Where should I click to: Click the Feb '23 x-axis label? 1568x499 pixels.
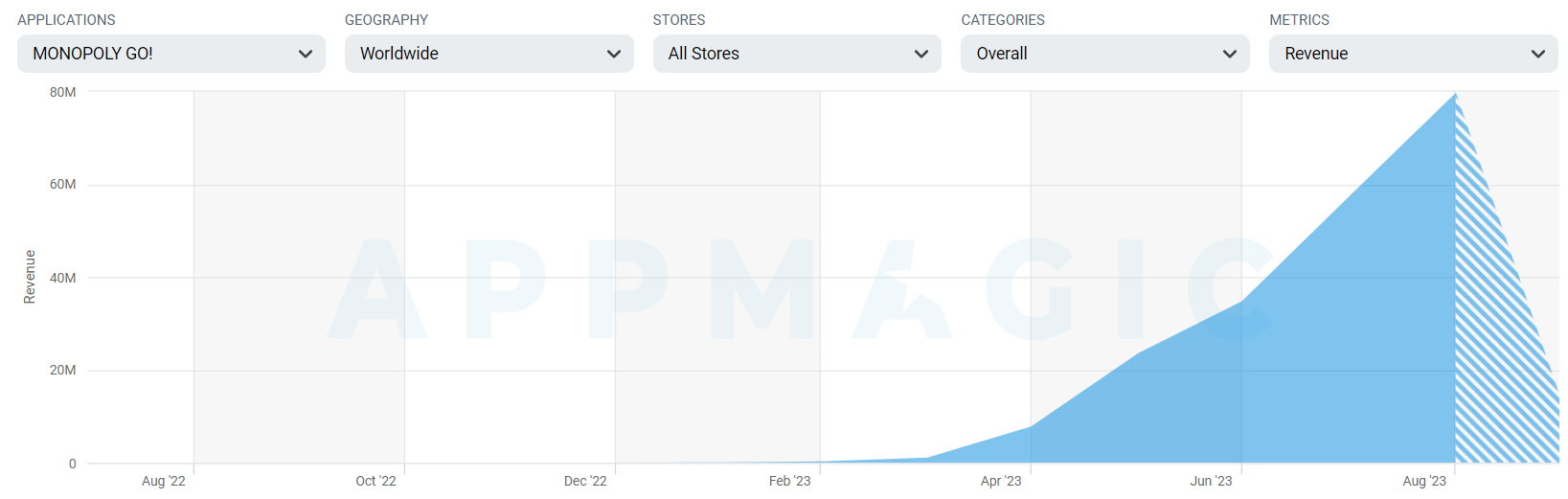tap(789, 481)
